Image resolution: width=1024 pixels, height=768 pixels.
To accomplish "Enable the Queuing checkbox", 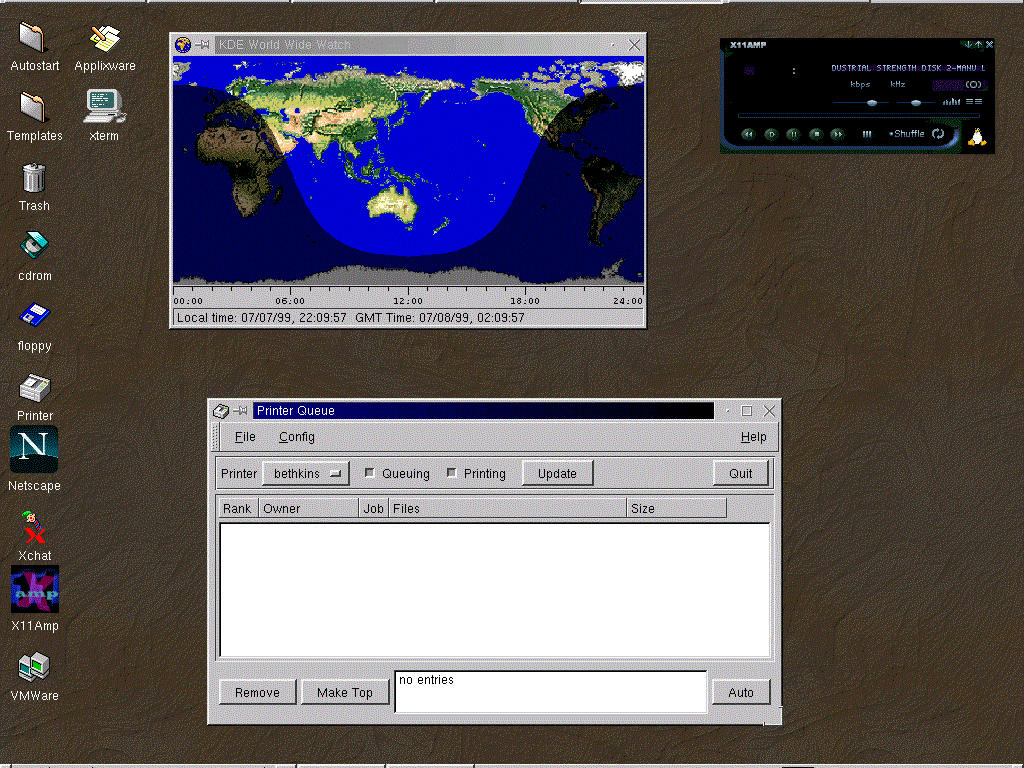I will click(x=370, y=473).
